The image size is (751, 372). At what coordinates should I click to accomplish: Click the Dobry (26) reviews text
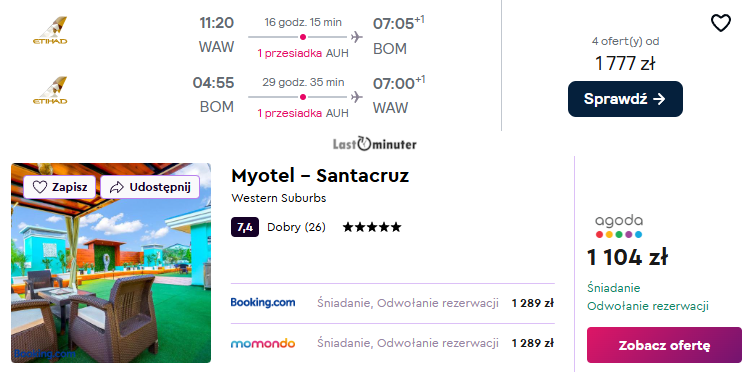pos(296,227)
